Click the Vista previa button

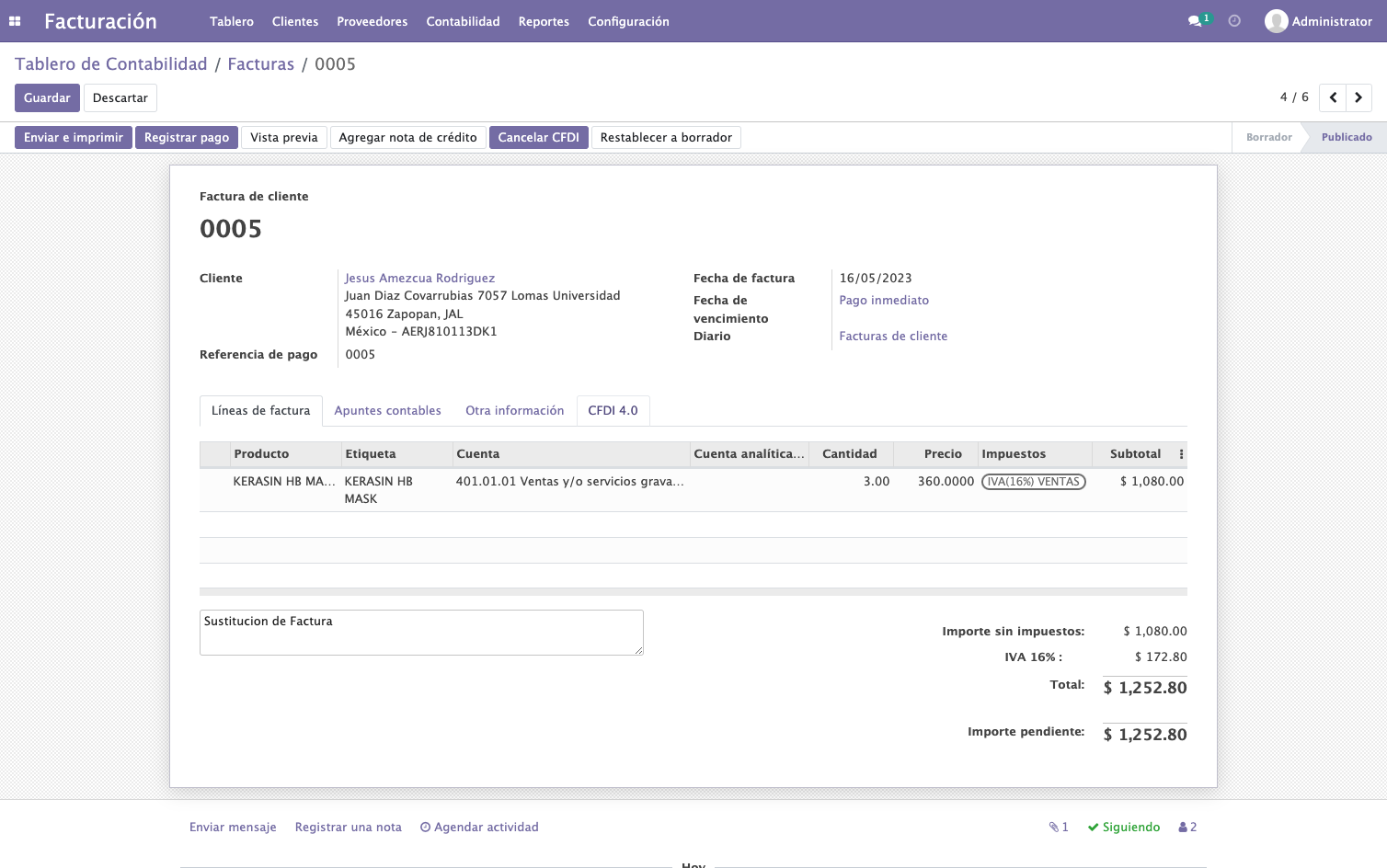pyautogui.click(x=284, y=137)
